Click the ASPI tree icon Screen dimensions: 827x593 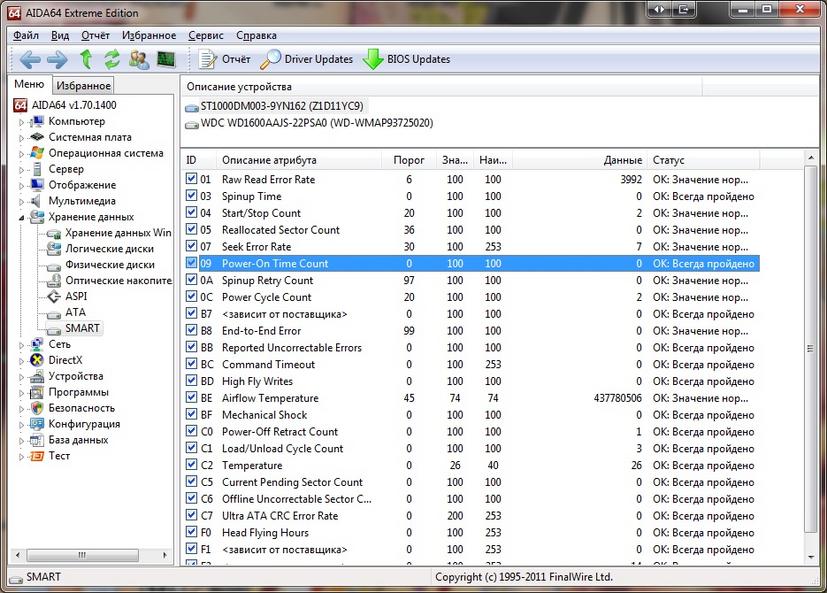(x=54, y=296)
